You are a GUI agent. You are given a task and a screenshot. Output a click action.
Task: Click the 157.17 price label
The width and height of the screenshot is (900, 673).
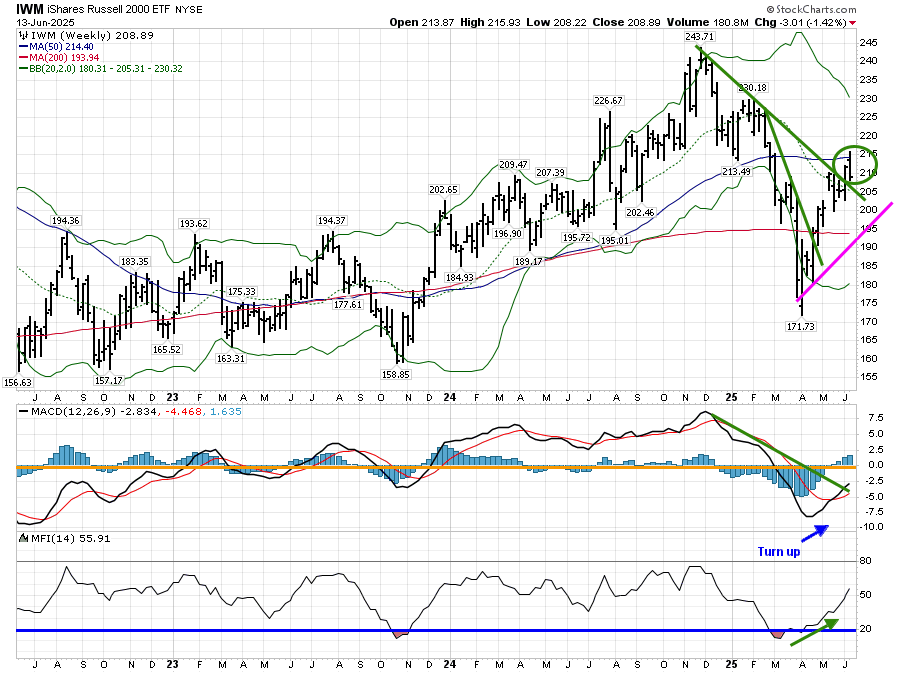tap(108, 381)
